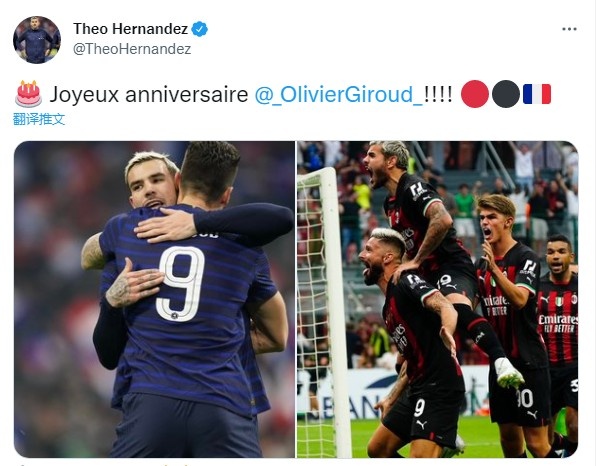
Task: Open the left photo of players hugging
Action: (154, 299)
